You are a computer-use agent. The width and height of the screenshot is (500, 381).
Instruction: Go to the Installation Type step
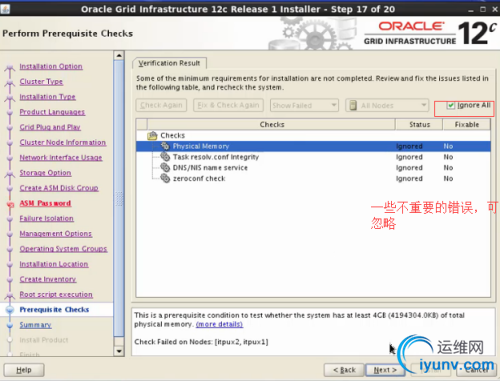click(47, 97)
